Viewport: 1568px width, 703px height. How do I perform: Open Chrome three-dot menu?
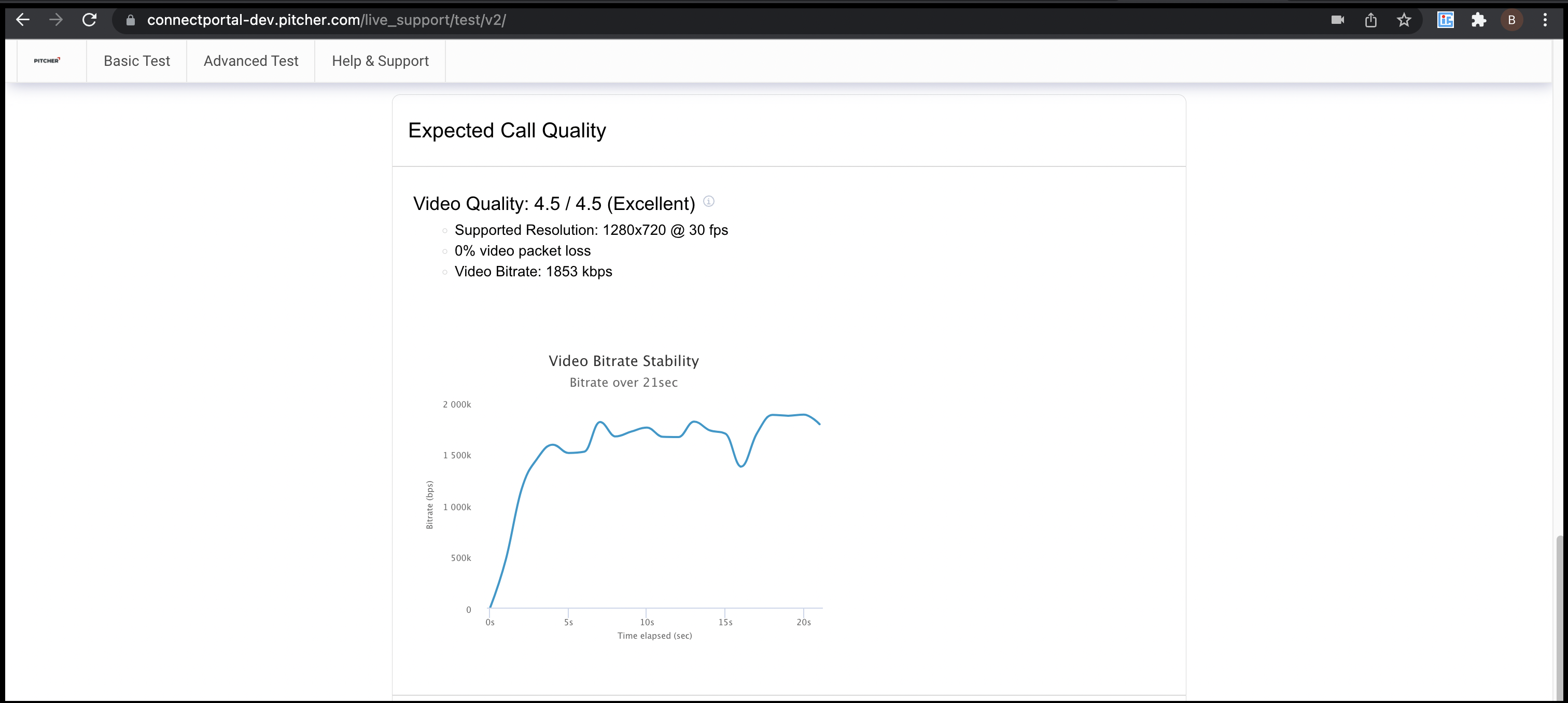pos(1545,20)
